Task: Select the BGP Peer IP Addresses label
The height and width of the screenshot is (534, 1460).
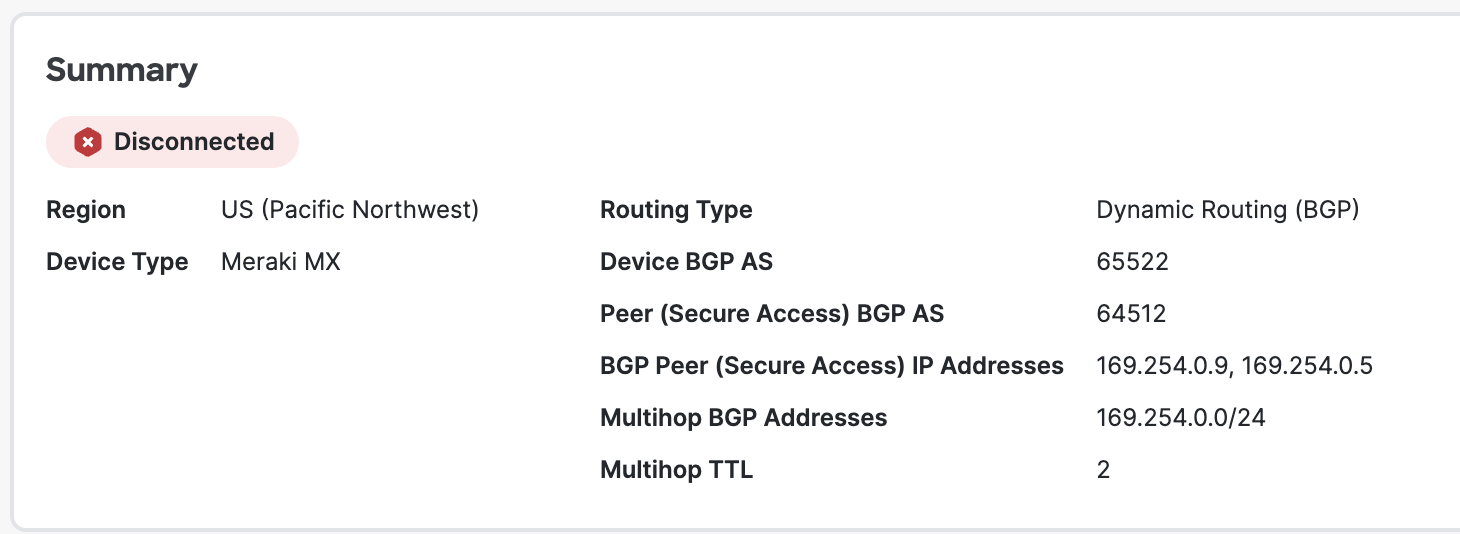Action: point(831,366)
